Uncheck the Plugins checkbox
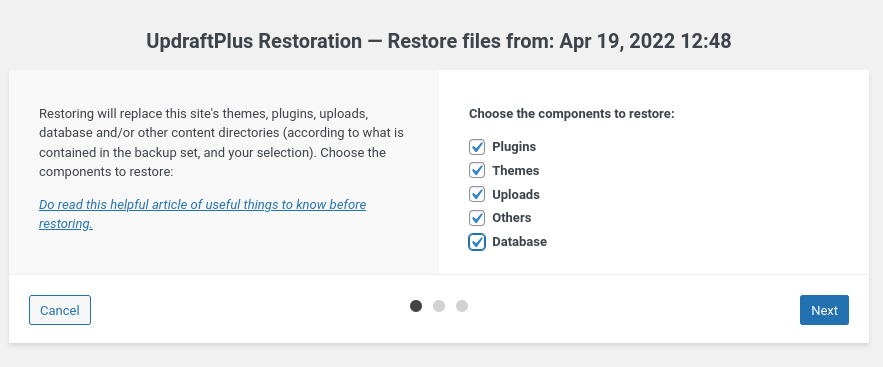This screenshot has width=883, height=367. coord(476,147)
